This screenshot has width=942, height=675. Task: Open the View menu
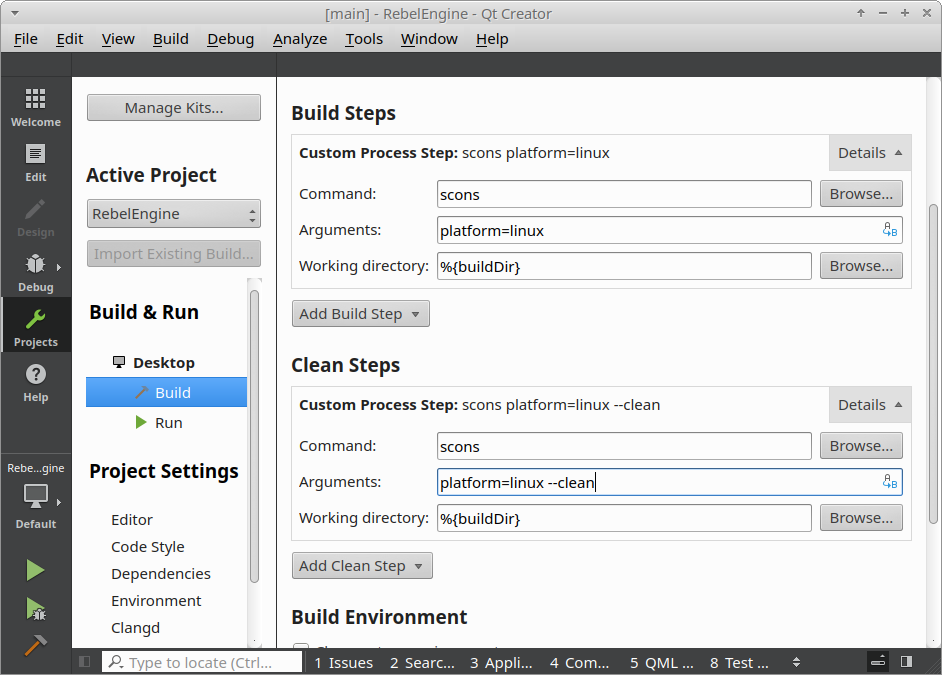pos(118,39)
